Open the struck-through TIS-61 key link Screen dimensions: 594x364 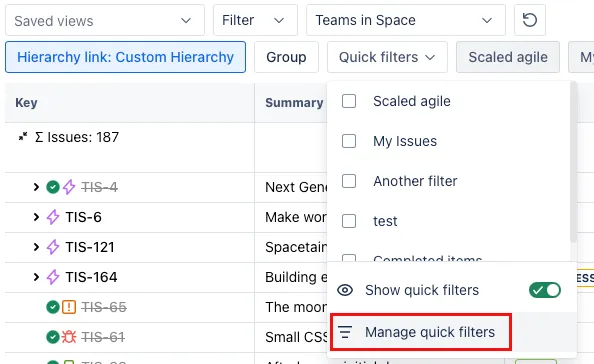coord(103,337)
